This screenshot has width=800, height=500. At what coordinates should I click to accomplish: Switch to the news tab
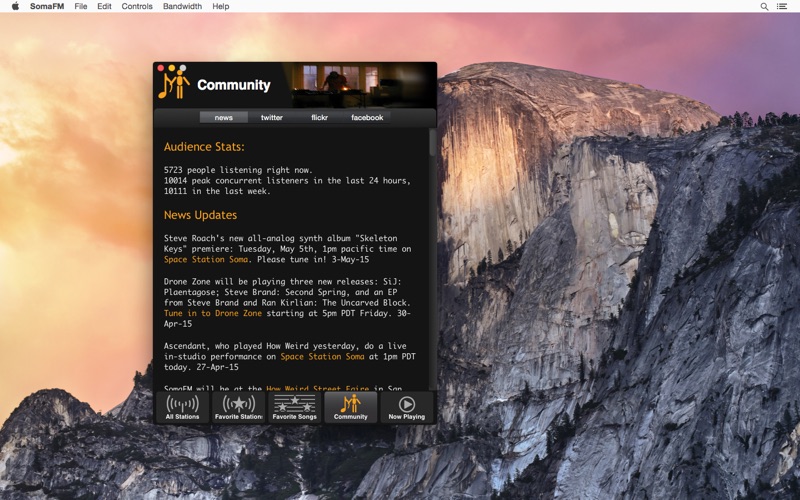pos(223,117)
